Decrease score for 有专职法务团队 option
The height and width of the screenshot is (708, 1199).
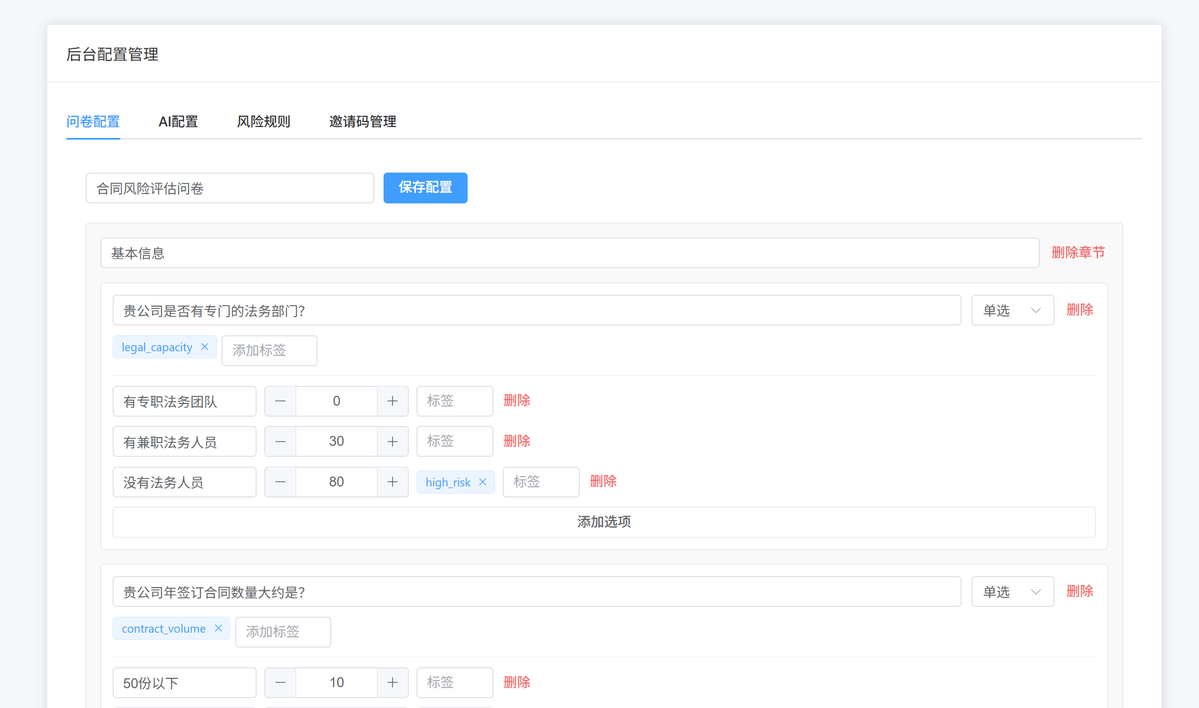click(x=281, y=401)
